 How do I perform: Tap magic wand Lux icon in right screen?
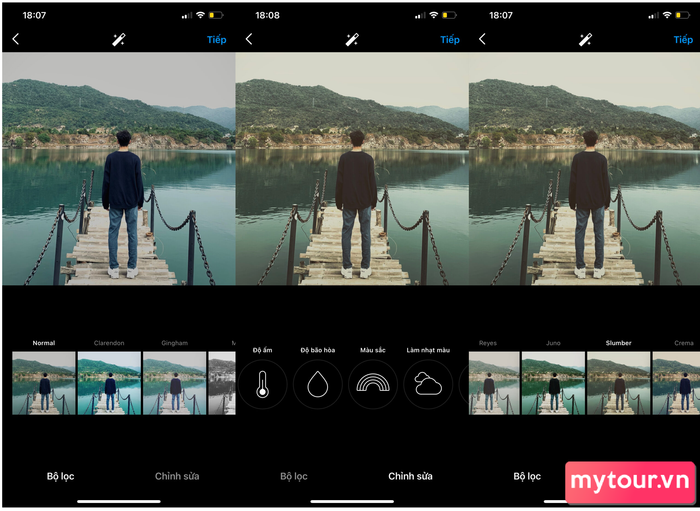coord(585,39)
